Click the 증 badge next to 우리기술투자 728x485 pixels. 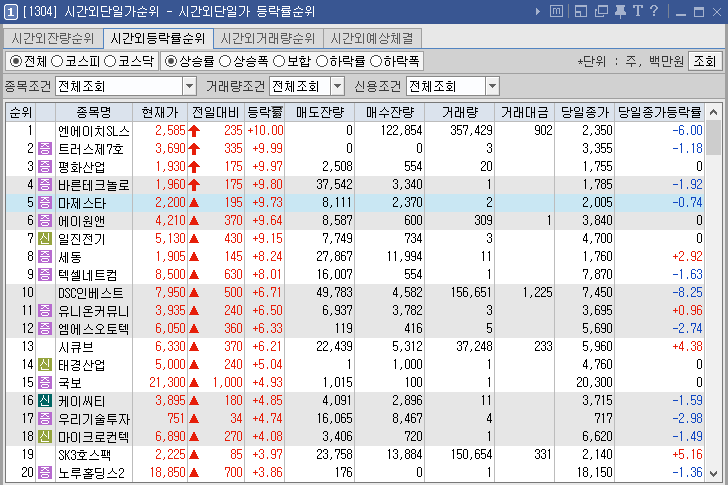coord(45,419)
